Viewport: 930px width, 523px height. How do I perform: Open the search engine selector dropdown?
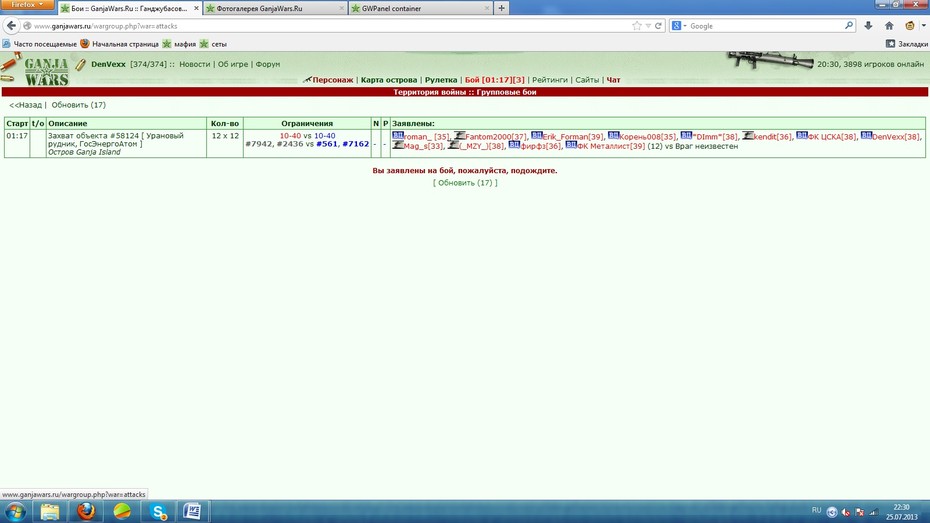click(679, 26)
